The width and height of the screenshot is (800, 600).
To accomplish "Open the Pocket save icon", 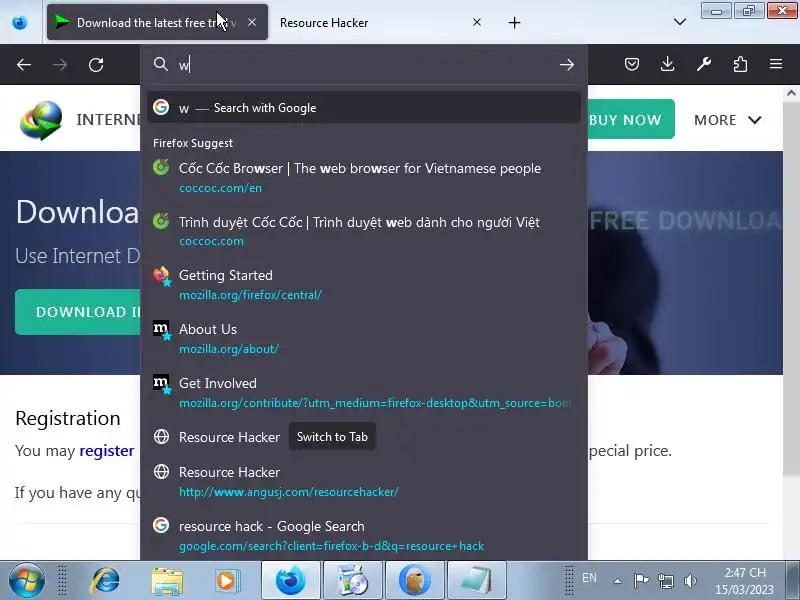I will (632, 64).
